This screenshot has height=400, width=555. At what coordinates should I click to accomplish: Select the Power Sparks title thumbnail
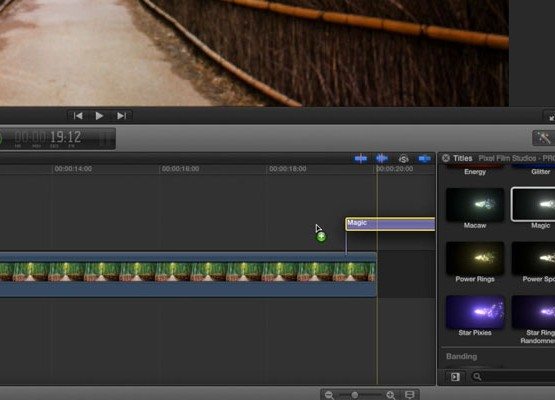pos(533,258)
